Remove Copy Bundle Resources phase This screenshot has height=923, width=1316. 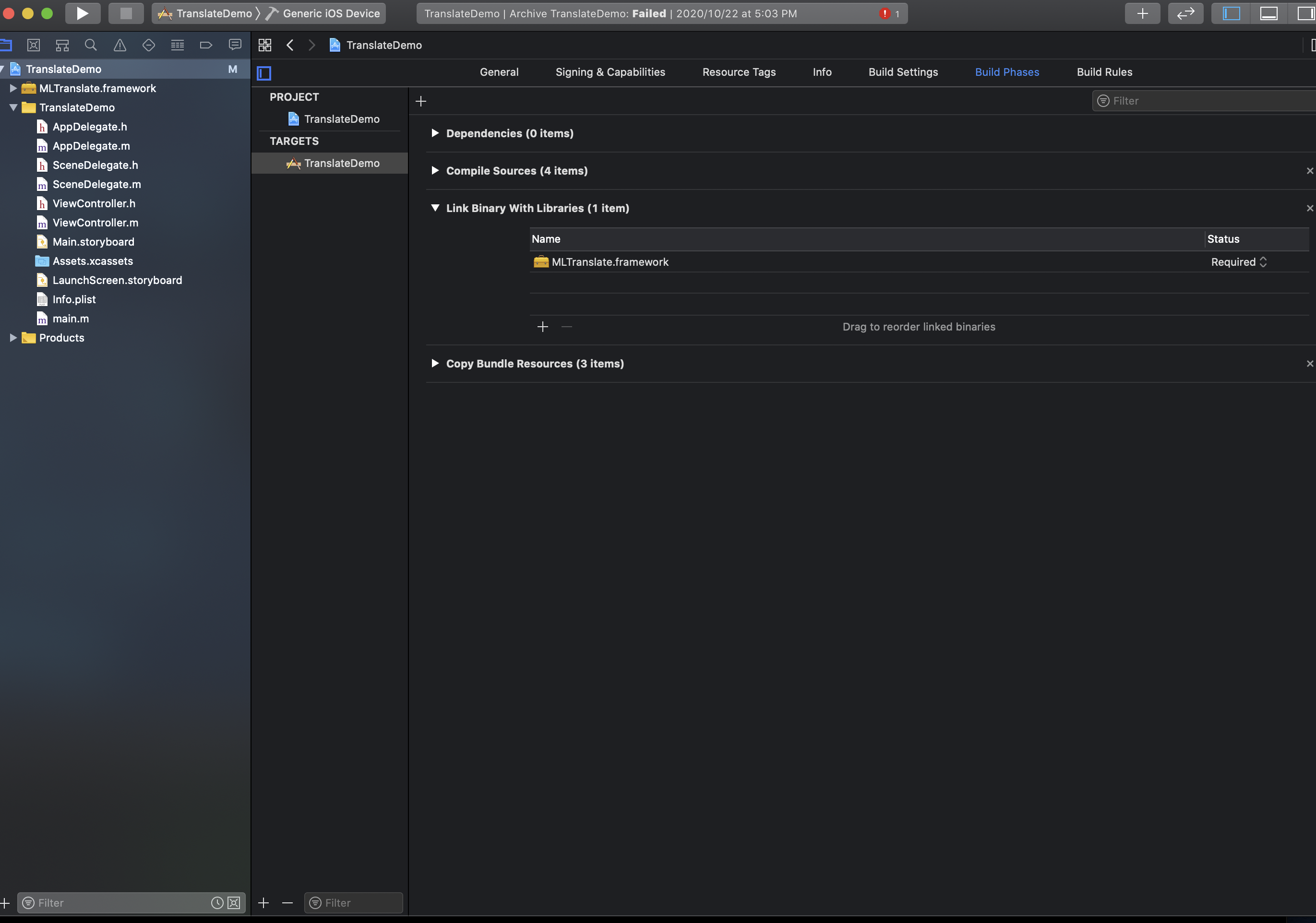tap(1309, 364)
